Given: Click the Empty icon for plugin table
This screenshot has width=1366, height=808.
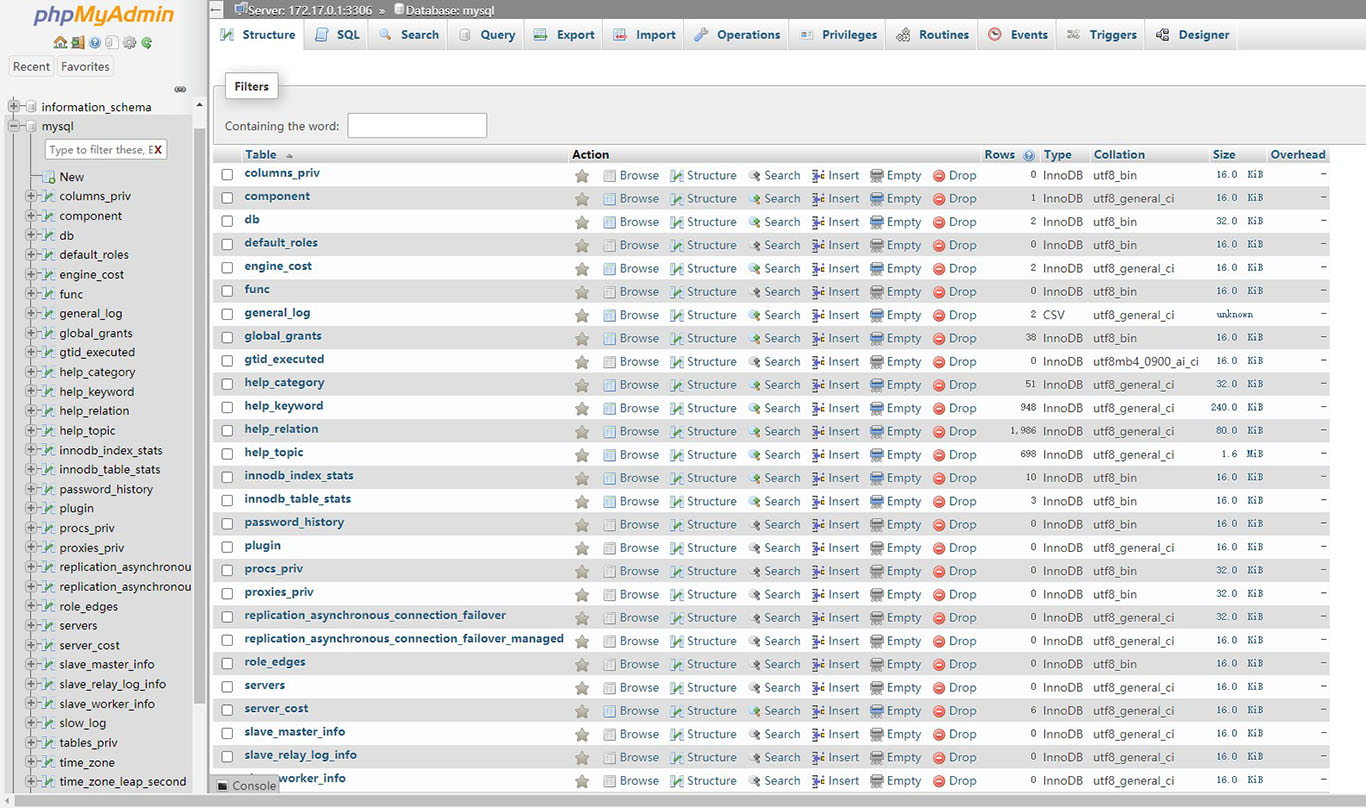Looking at the screenshot, I should [x=877, y=548].
